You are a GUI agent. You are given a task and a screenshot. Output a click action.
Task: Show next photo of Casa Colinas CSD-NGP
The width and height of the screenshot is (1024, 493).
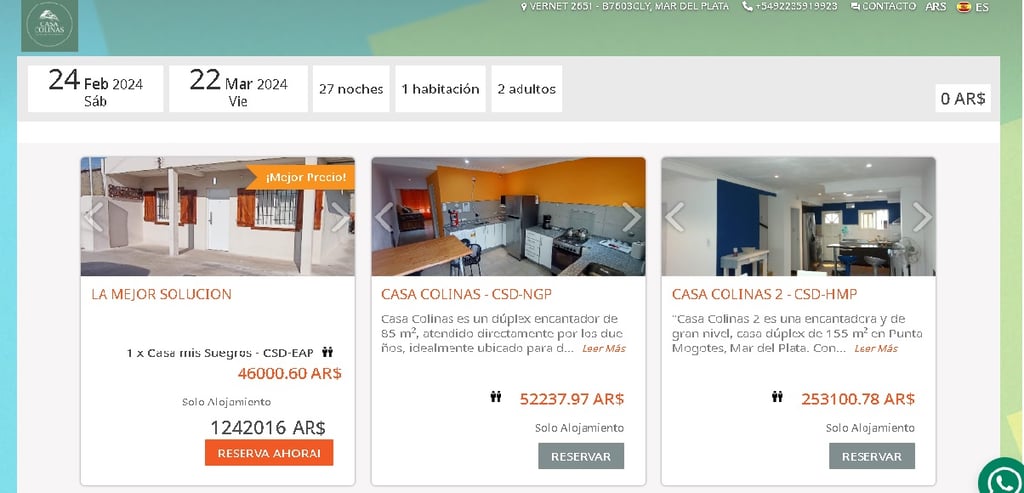[632, 217]
